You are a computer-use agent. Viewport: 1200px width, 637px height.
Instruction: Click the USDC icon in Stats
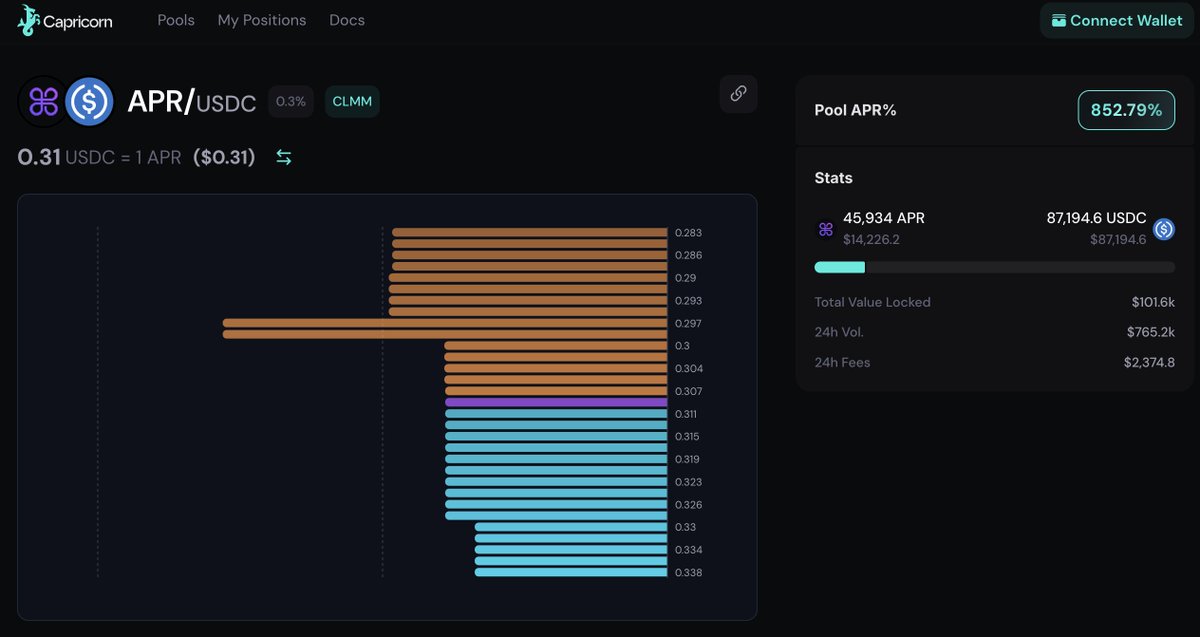[1164, 229]
